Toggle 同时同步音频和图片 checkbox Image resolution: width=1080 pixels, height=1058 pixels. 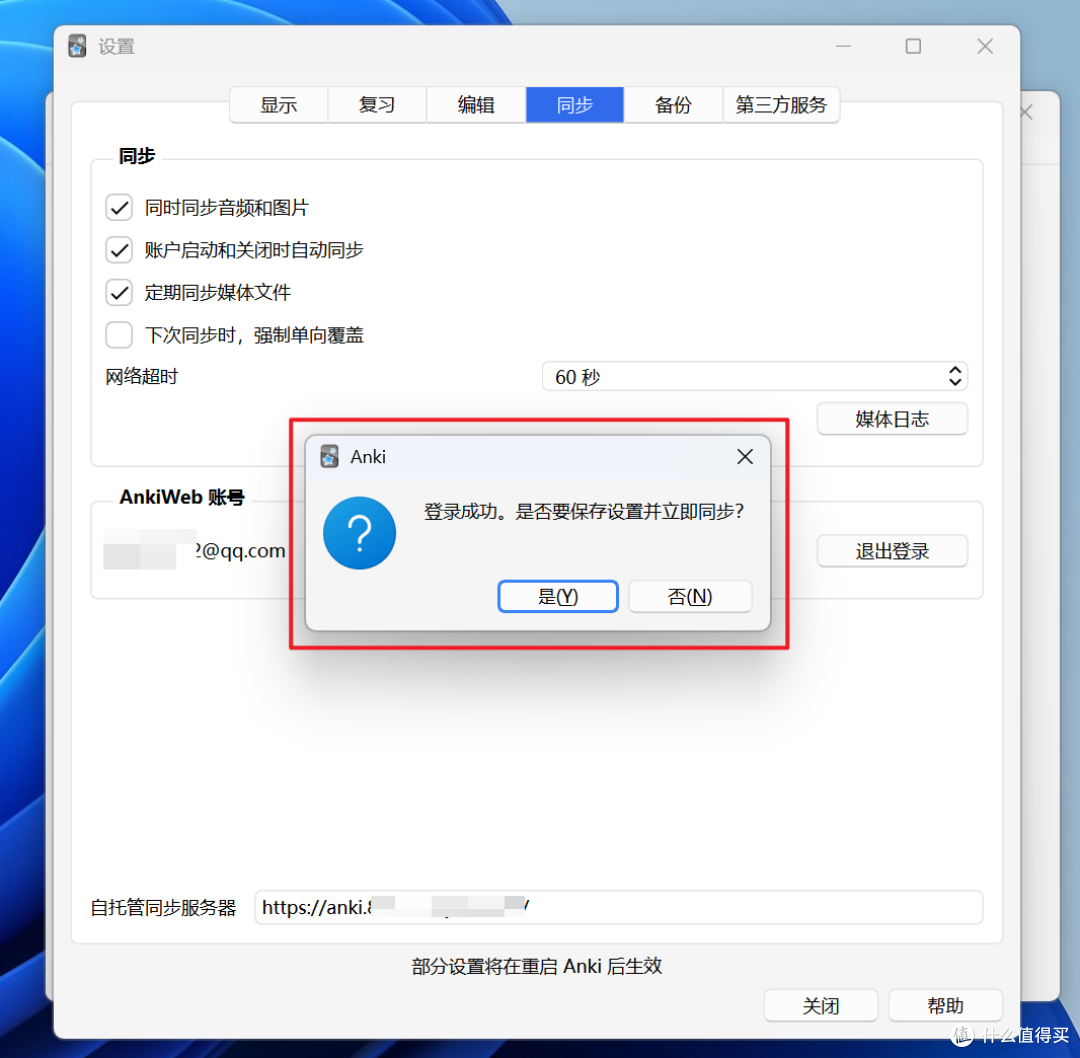pyautogui.click(x=119, y=207)
